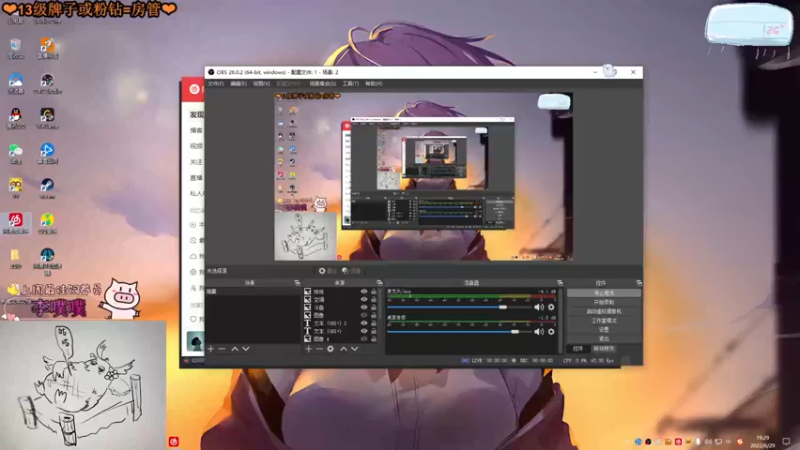Lock the 文本 (GDI+) source
The image size is (800, 450).
373,331
